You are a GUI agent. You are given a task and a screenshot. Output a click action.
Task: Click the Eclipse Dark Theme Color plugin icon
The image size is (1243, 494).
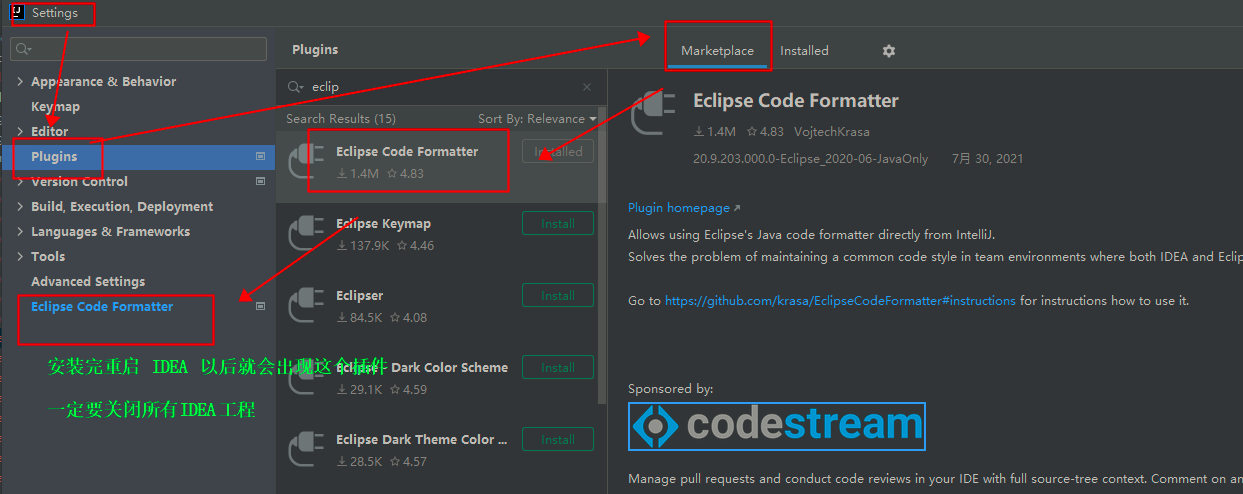pos(305,448)
